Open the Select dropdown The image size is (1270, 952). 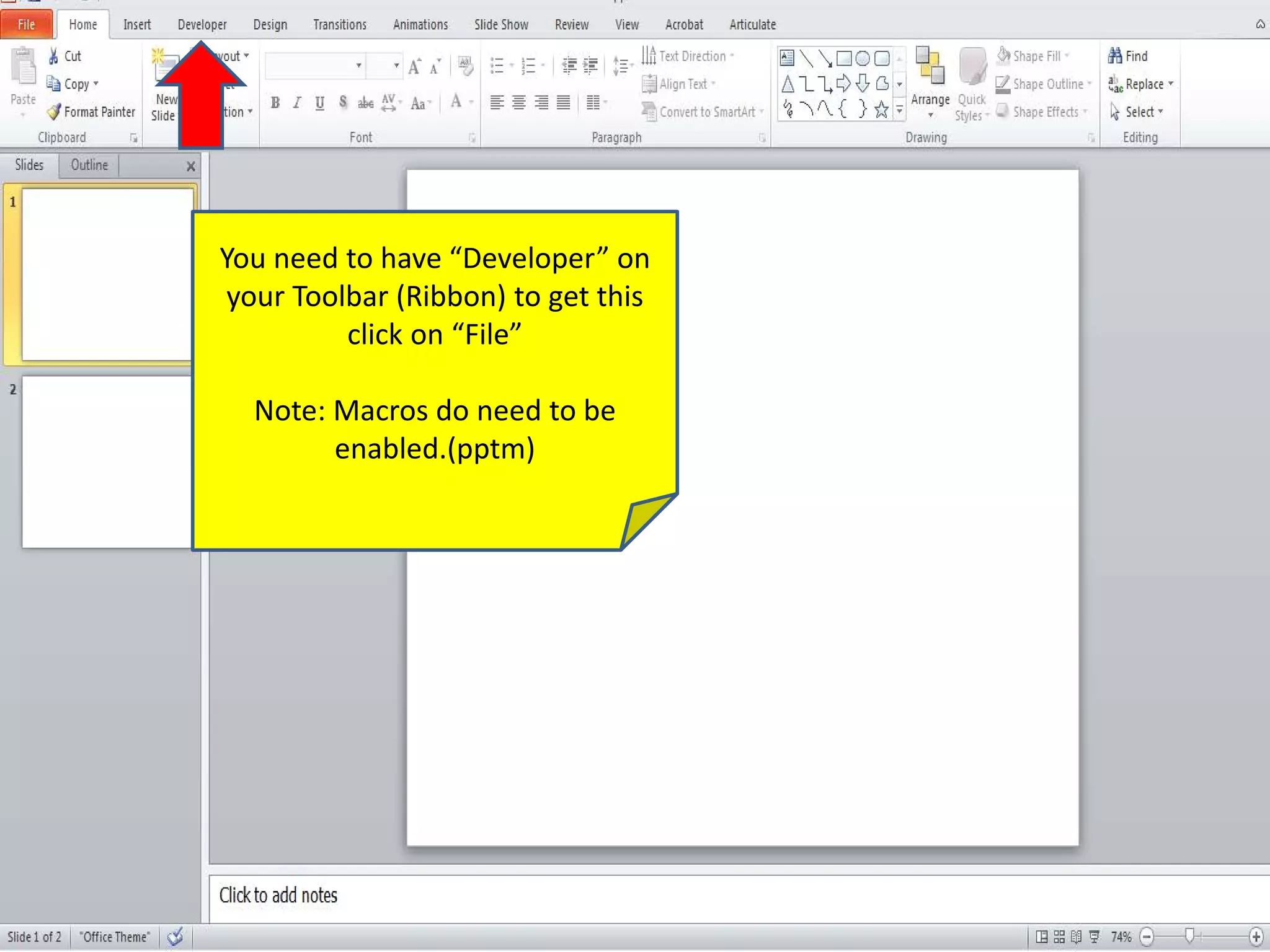point(1136,112)
